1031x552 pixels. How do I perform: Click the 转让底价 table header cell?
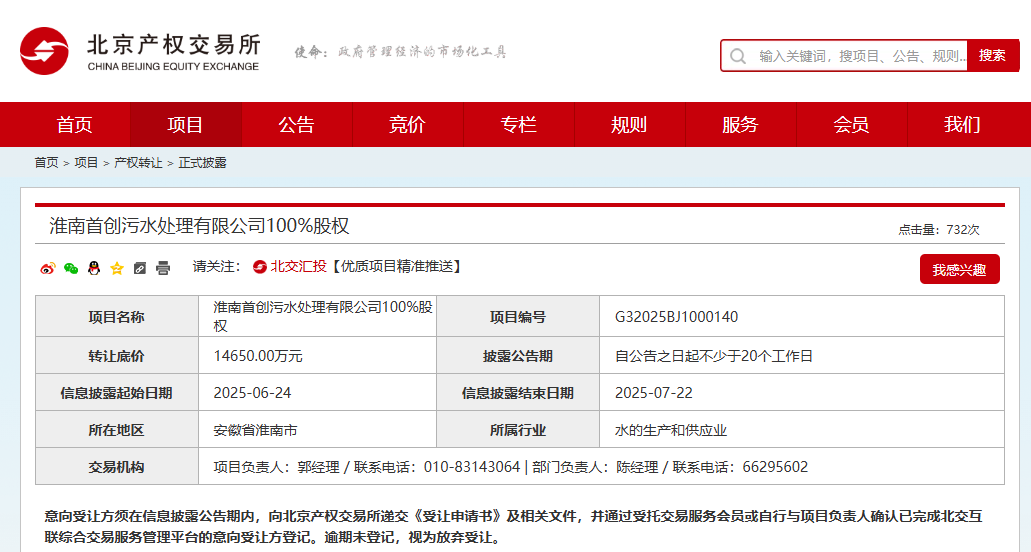point(117,356)
